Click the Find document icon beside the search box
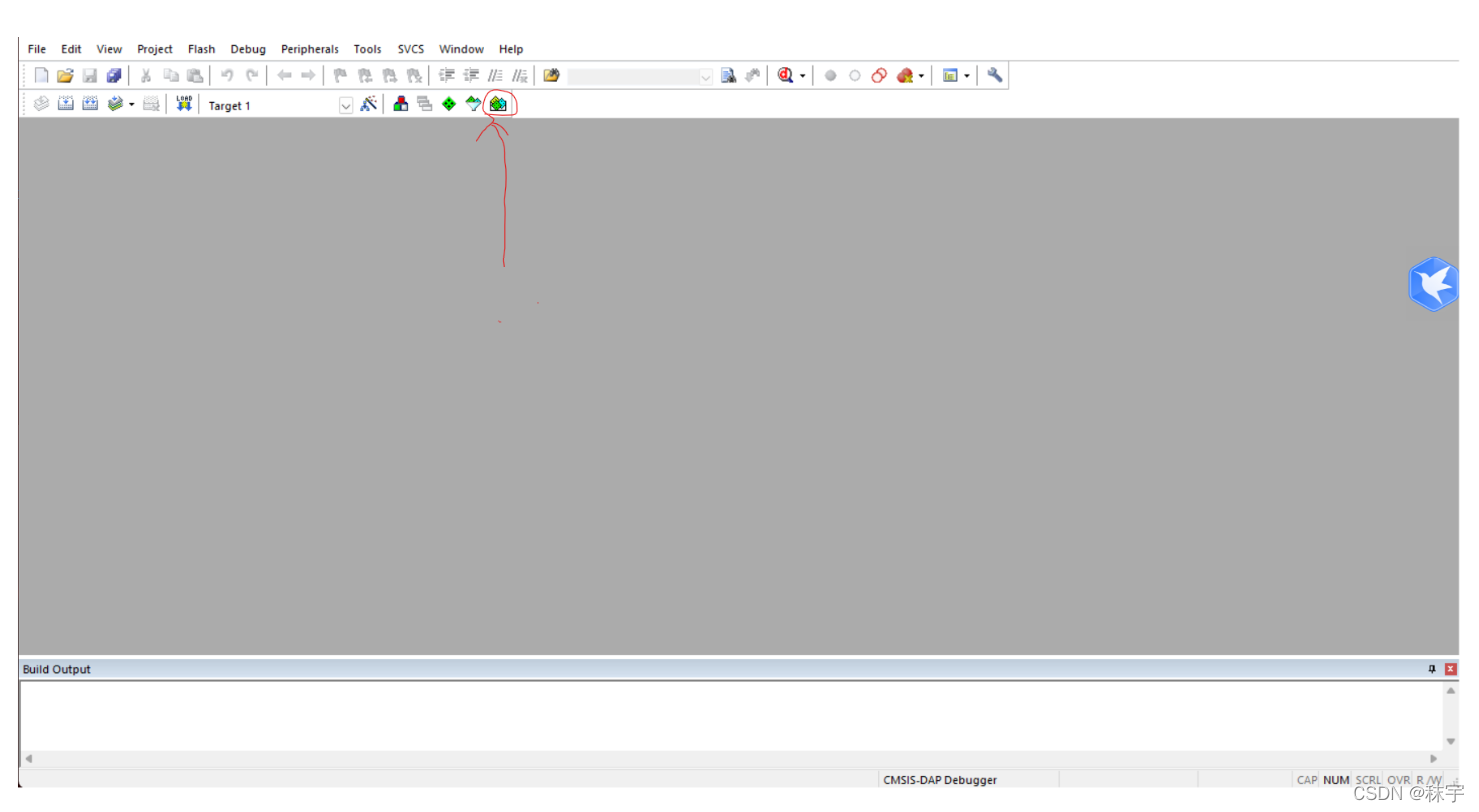This screenshot has height=812, width=1479. coord(728,75)
